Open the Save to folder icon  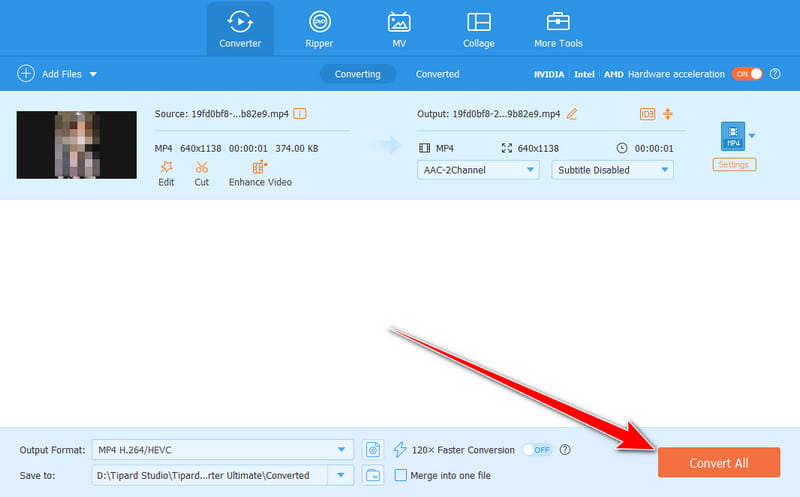click(x=373, y=475)
